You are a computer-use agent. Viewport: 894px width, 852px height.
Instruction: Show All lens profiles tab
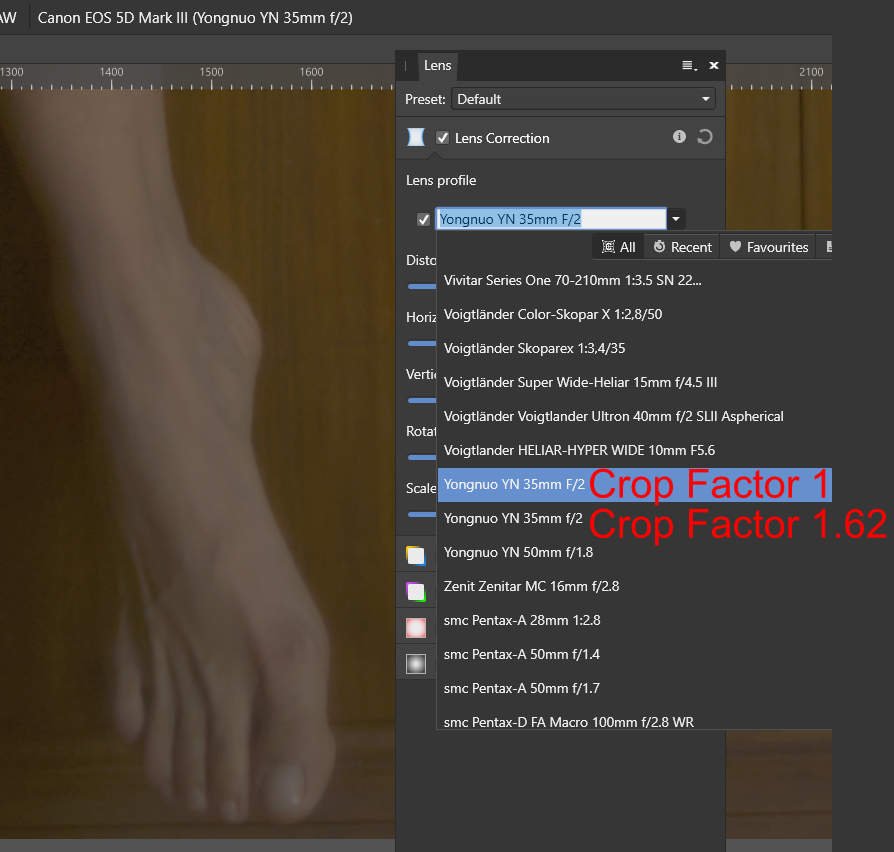tap(618, 247)
